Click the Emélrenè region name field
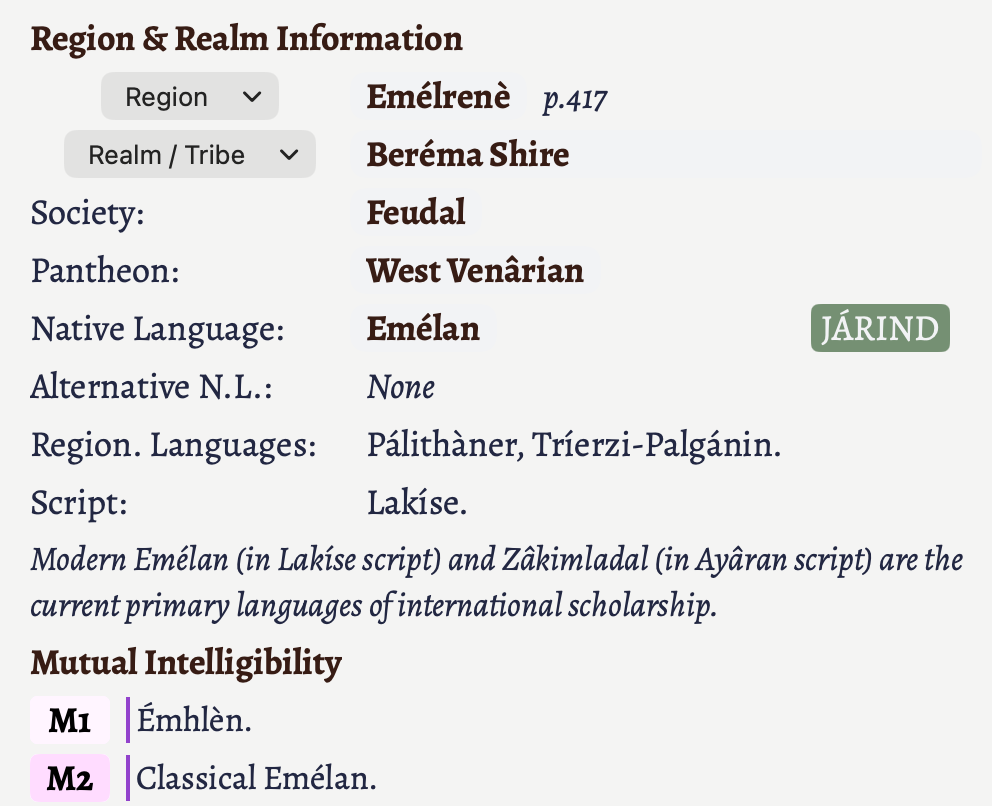This screenshot has height=806, width=992. click(438, 98)
